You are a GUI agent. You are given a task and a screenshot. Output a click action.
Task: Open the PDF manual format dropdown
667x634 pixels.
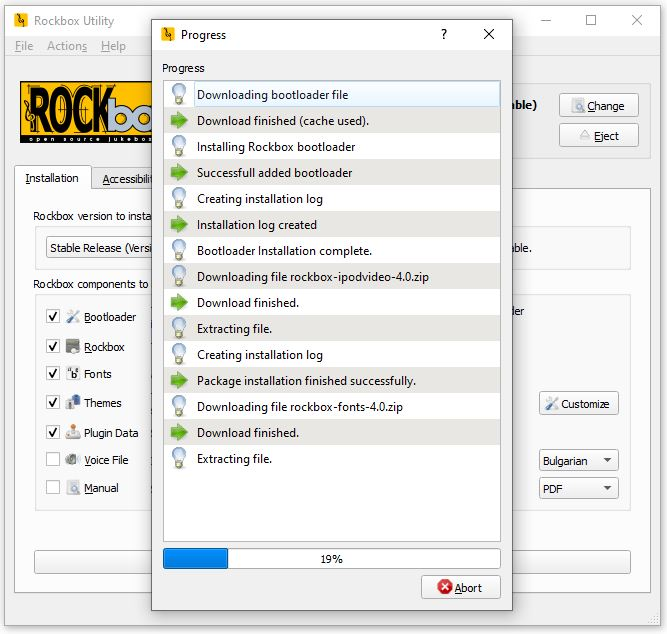tap(578, 489)
